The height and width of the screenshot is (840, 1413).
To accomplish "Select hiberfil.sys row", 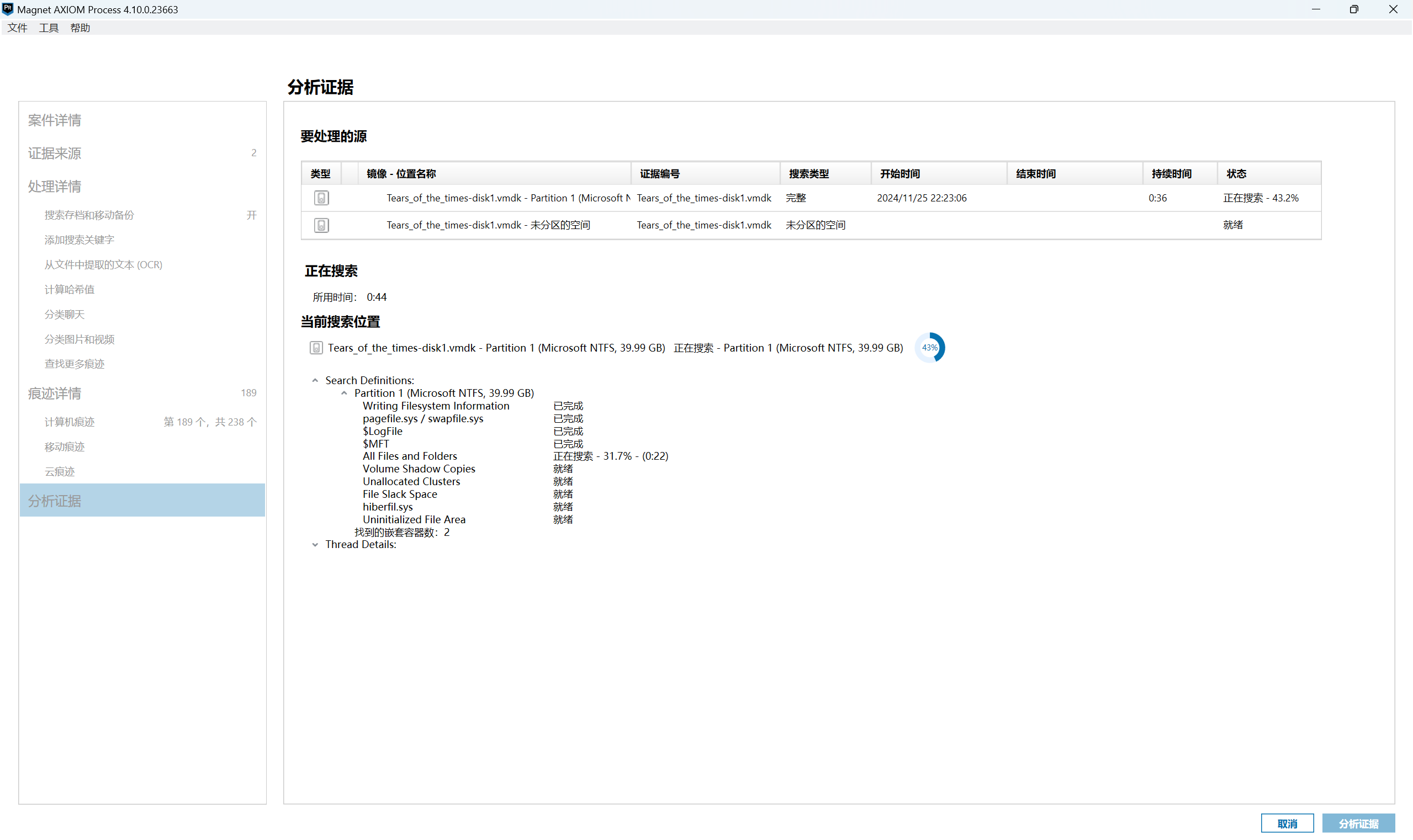I will [388, 507].
